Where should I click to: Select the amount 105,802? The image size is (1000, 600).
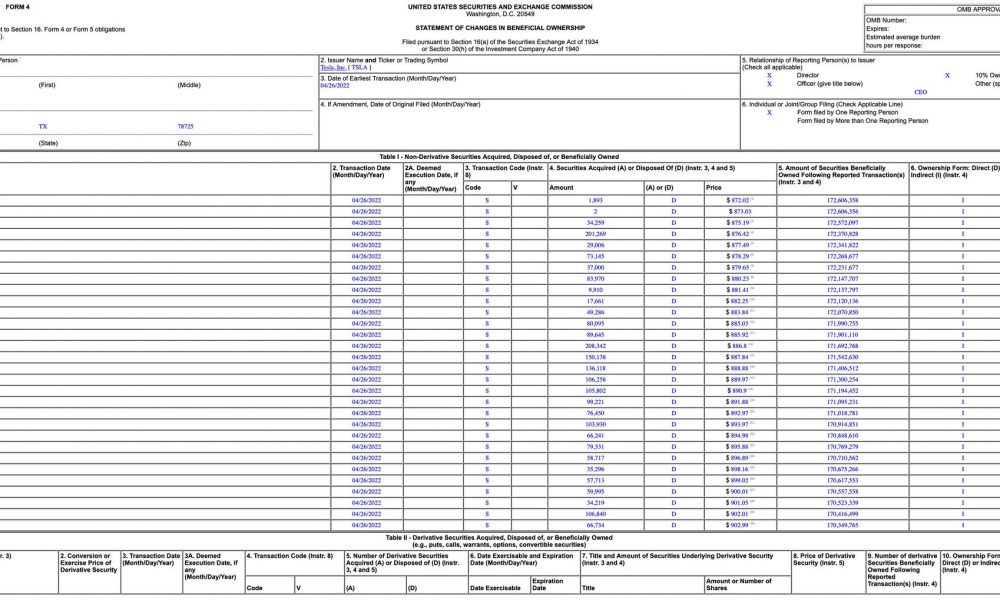595,391
